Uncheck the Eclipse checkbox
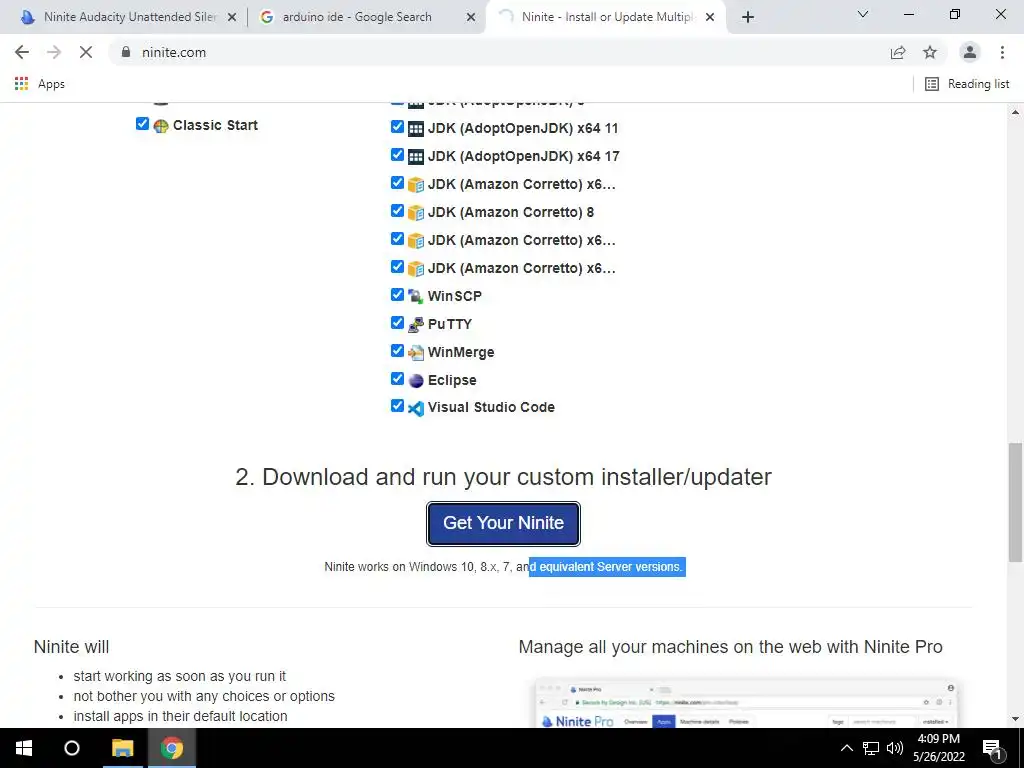 click(397, 378)
